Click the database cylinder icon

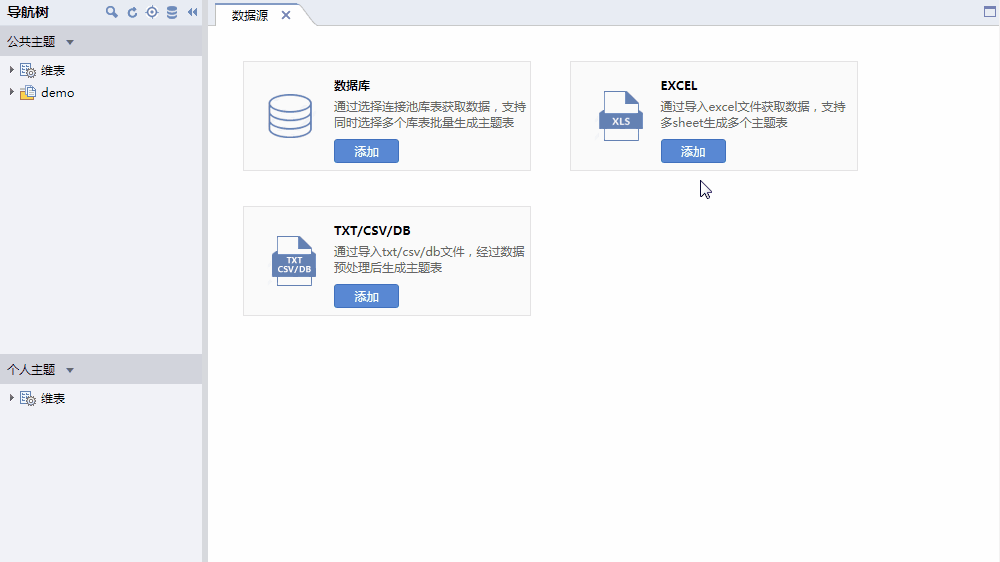[290, 115]
